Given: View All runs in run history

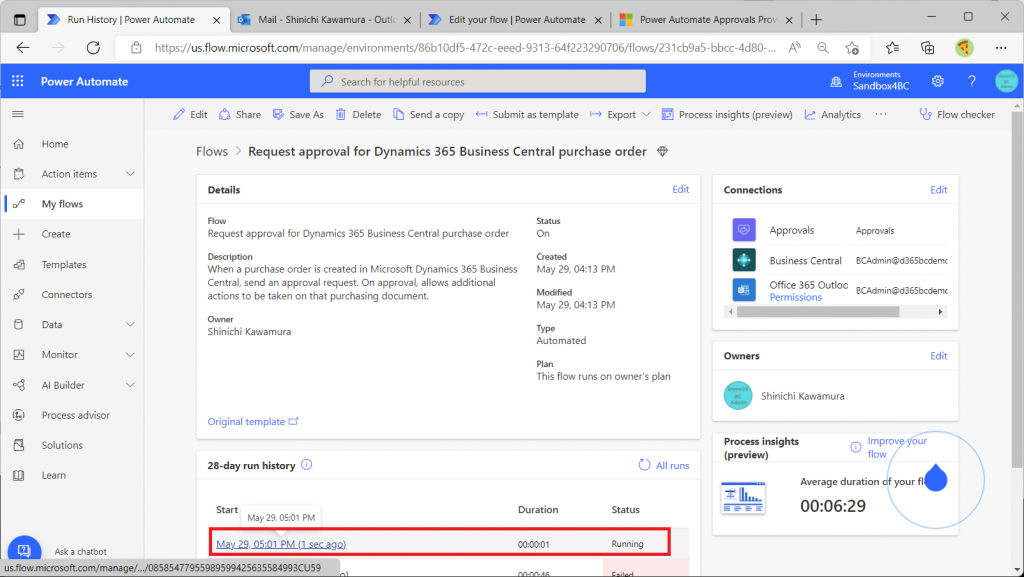Looking at the screenshot, I should 664,465.
